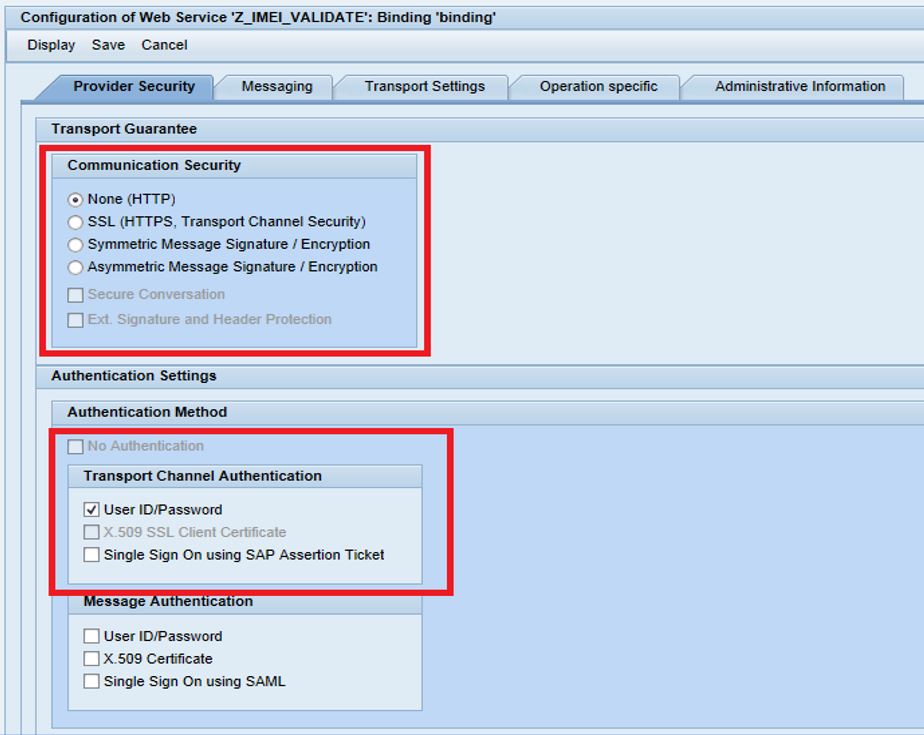Click the Authentication Method group title

click(x=147, y=412)
